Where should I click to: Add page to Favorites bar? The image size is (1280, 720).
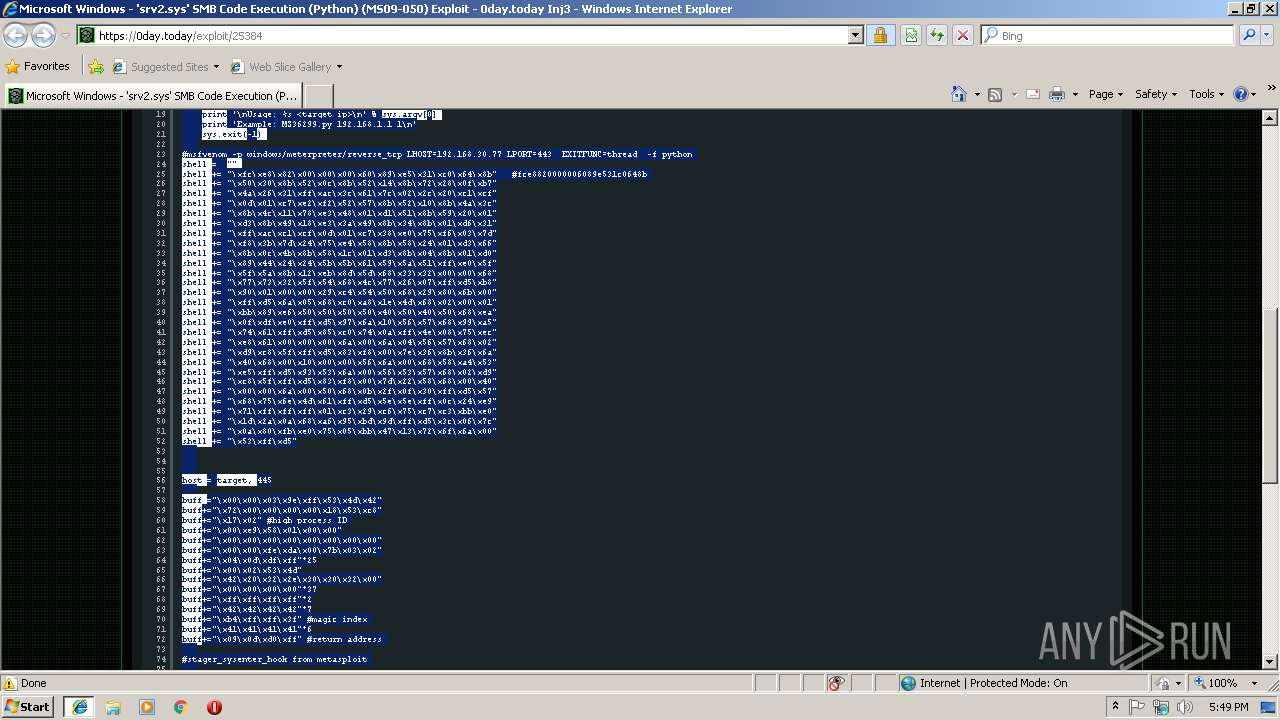click(96, 67)
